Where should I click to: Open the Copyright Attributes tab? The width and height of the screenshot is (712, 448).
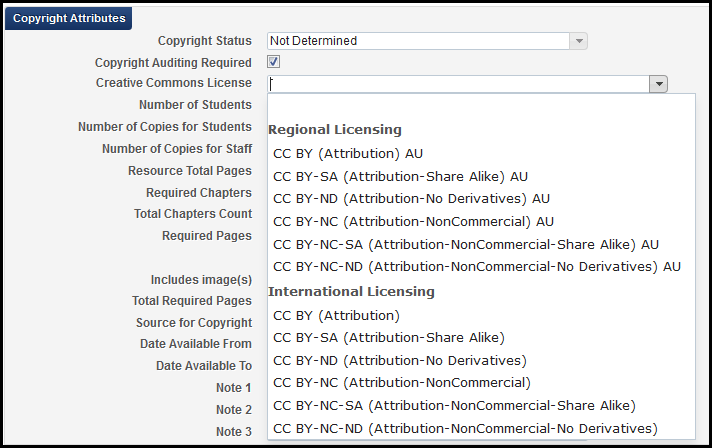pyautogui.click(x=69, y=18)
